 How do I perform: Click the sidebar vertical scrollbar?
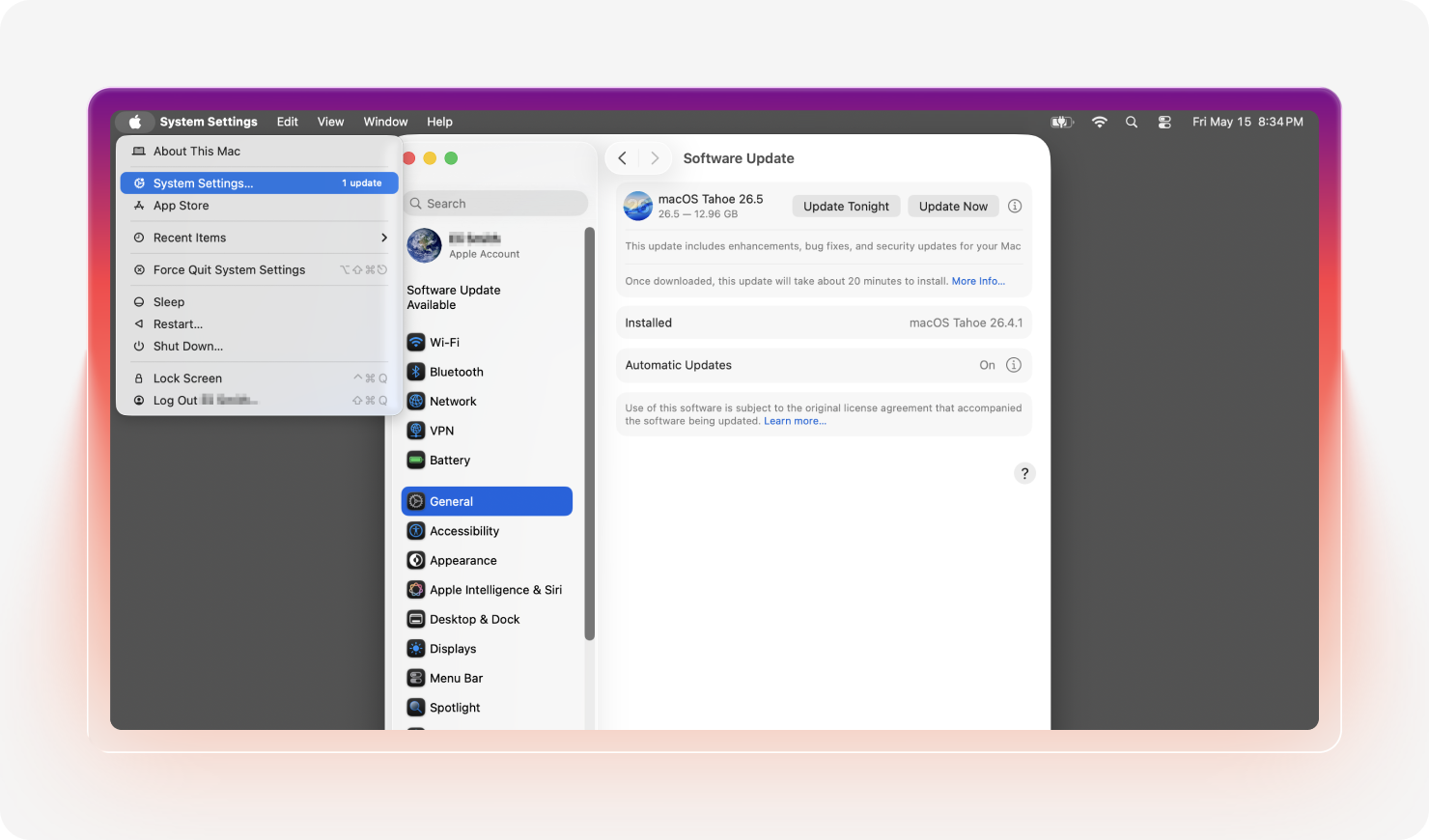coord(589,434)
